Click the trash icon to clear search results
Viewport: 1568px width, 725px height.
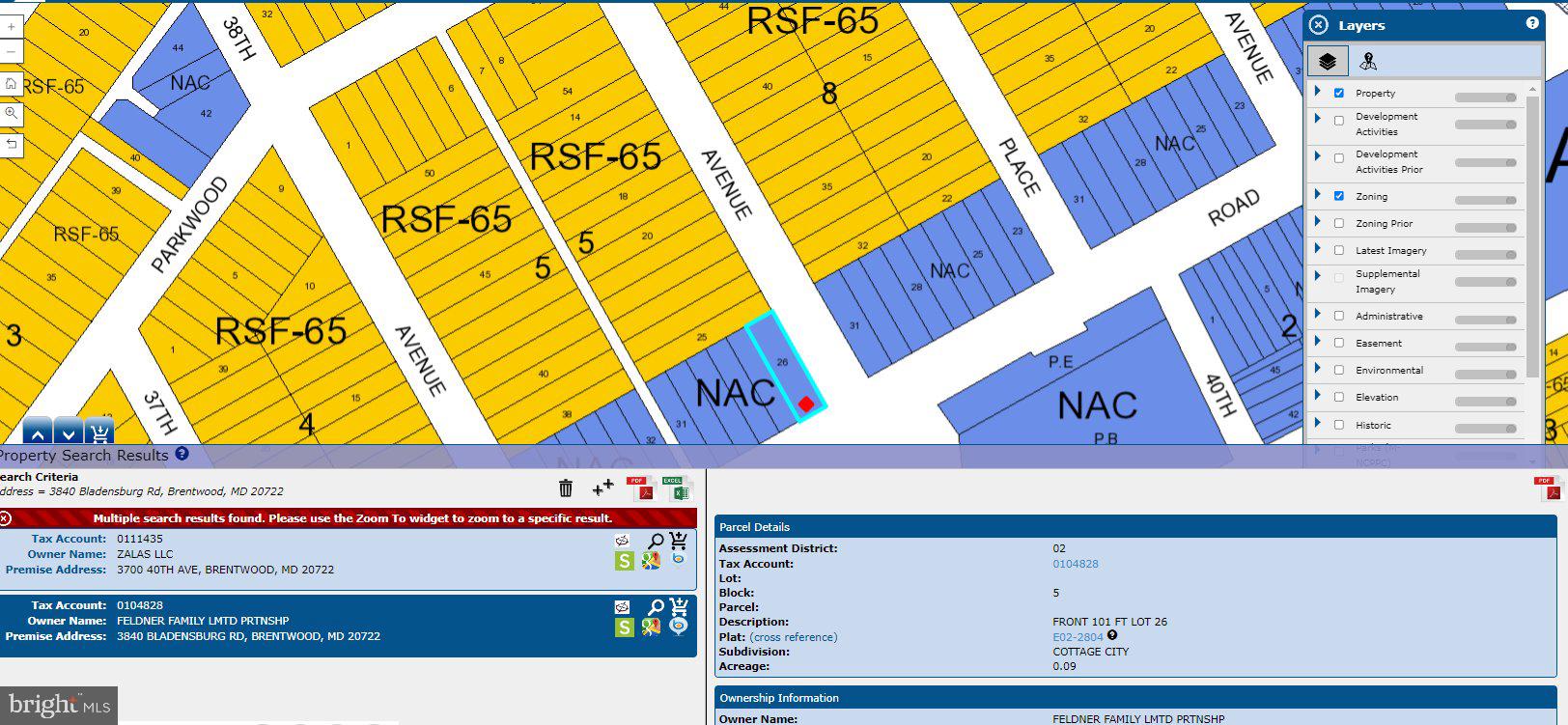click(x=566, y=488)
